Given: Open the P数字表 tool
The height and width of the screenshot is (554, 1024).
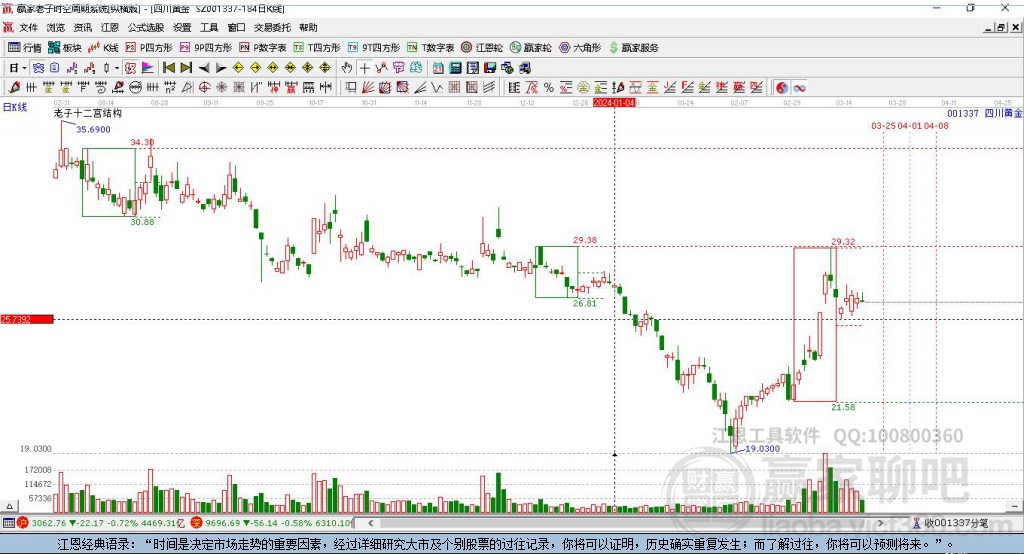Looking at the screenshot, I should pyautogui.click(x=263, y=48).
